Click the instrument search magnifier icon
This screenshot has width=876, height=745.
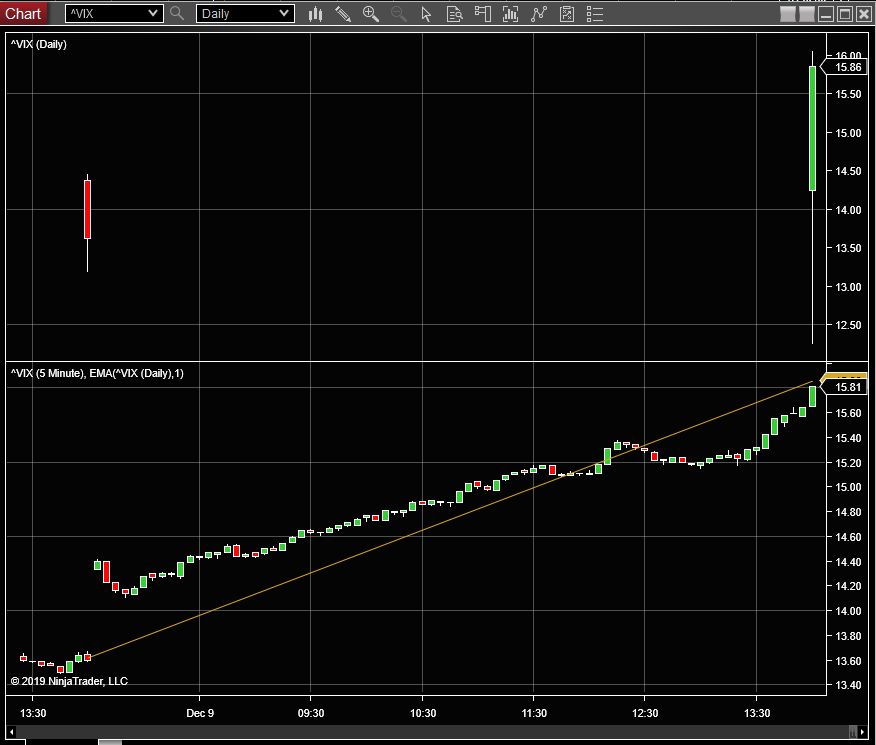click(177, 13)
